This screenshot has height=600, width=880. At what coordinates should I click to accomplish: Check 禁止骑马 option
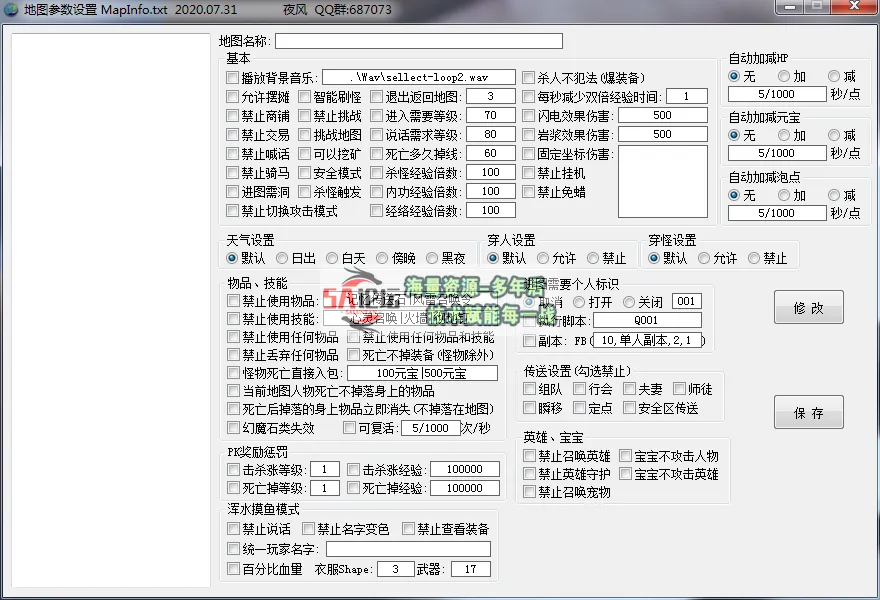pyautogui.click(x=232, y=172)
